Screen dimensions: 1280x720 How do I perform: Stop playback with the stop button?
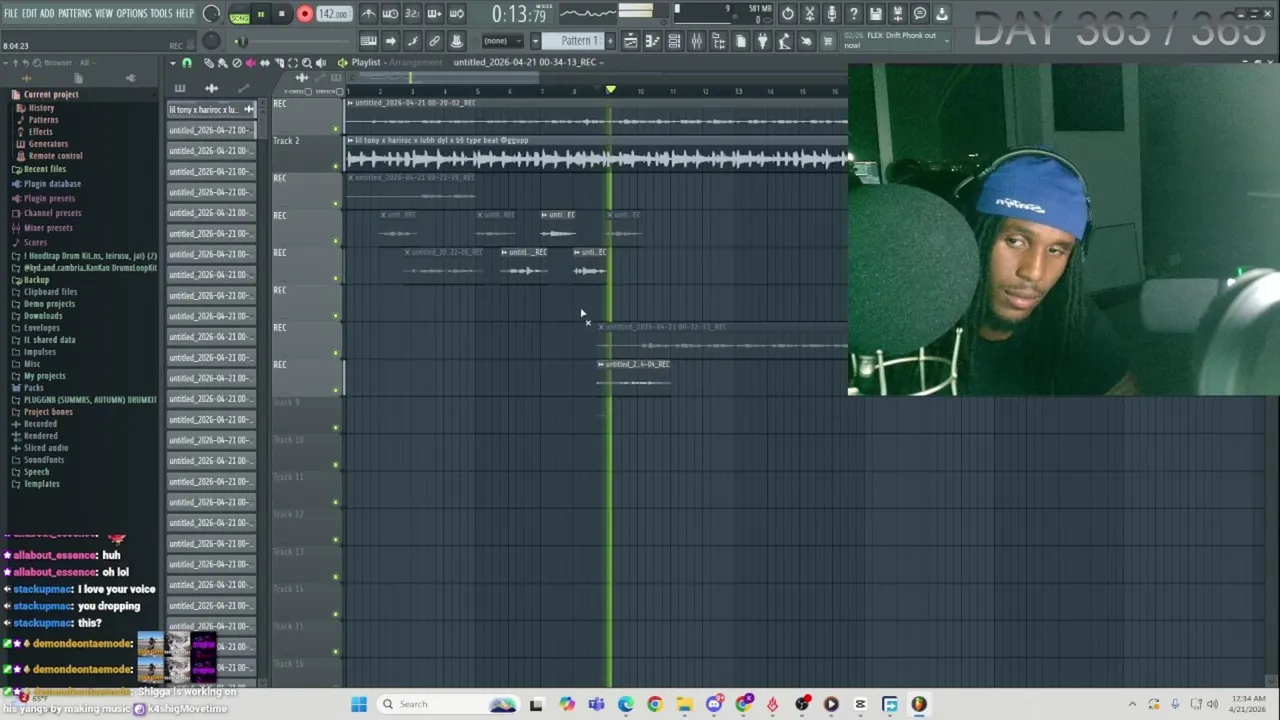282,14
